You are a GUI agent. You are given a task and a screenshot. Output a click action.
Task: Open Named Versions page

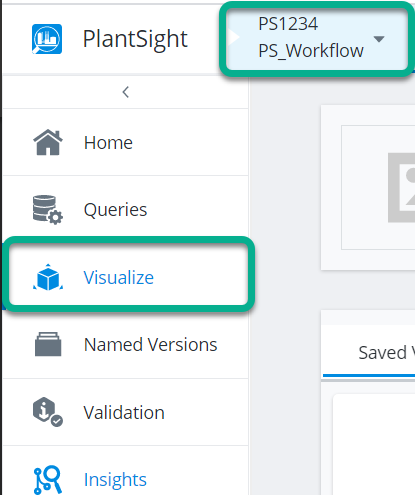tap(126, 345)
